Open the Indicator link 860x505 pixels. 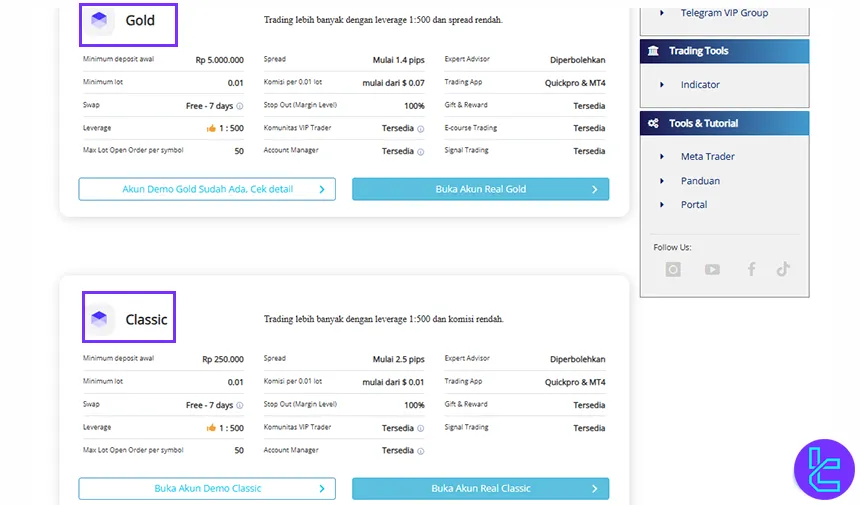[x=700, y=84]
